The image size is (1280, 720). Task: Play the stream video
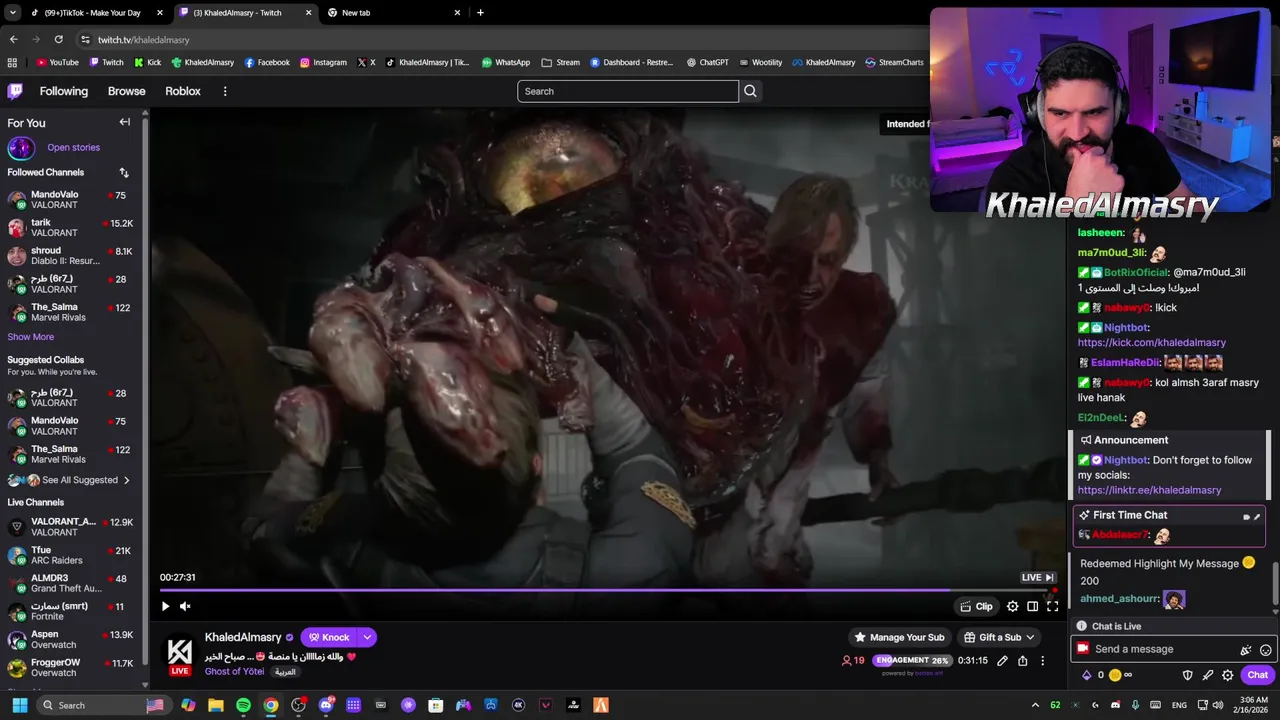point(165,606)
